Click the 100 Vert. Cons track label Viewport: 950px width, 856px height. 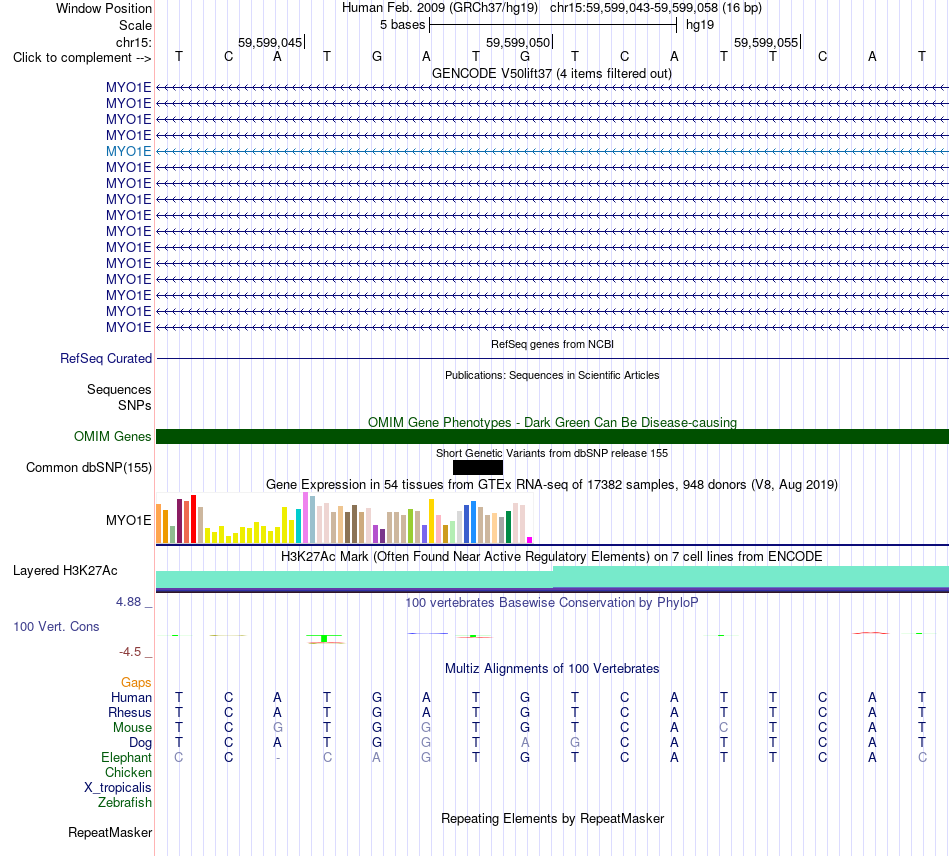pyautogui.click(x=56, y=626)
